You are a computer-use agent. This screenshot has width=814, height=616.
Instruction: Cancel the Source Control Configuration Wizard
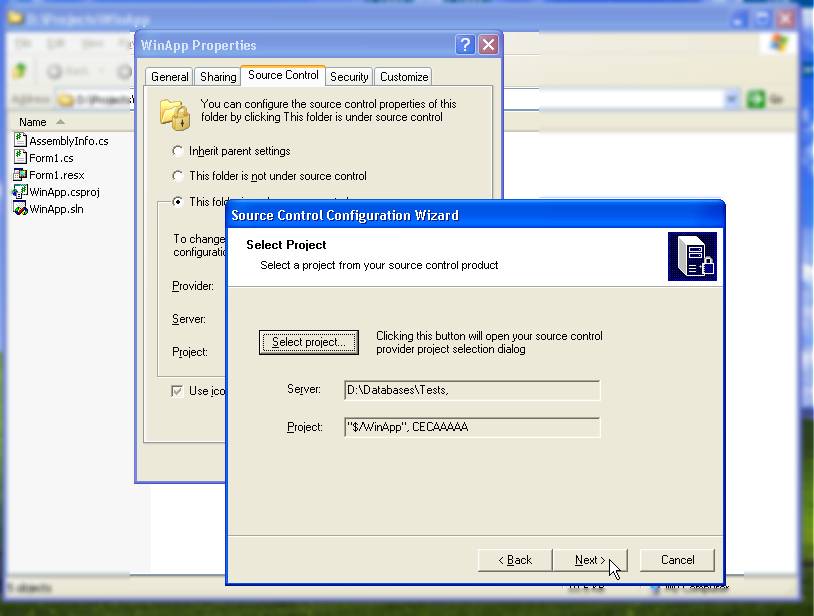point(677,560)
